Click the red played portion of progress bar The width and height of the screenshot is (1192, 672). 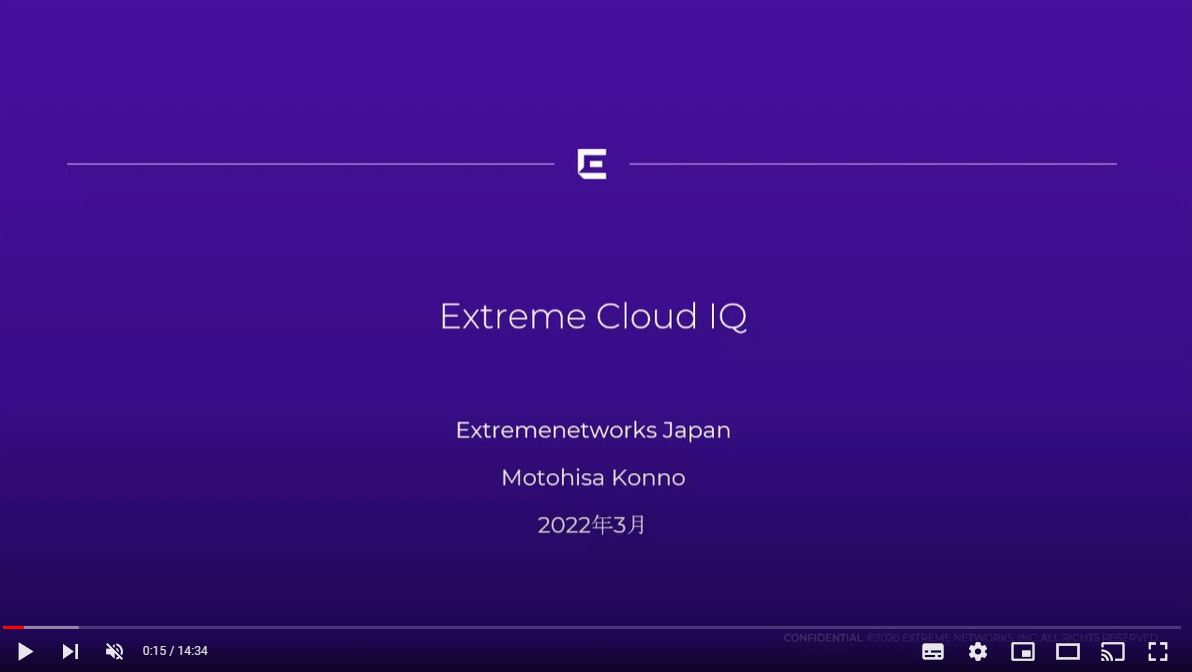(12, 627)
